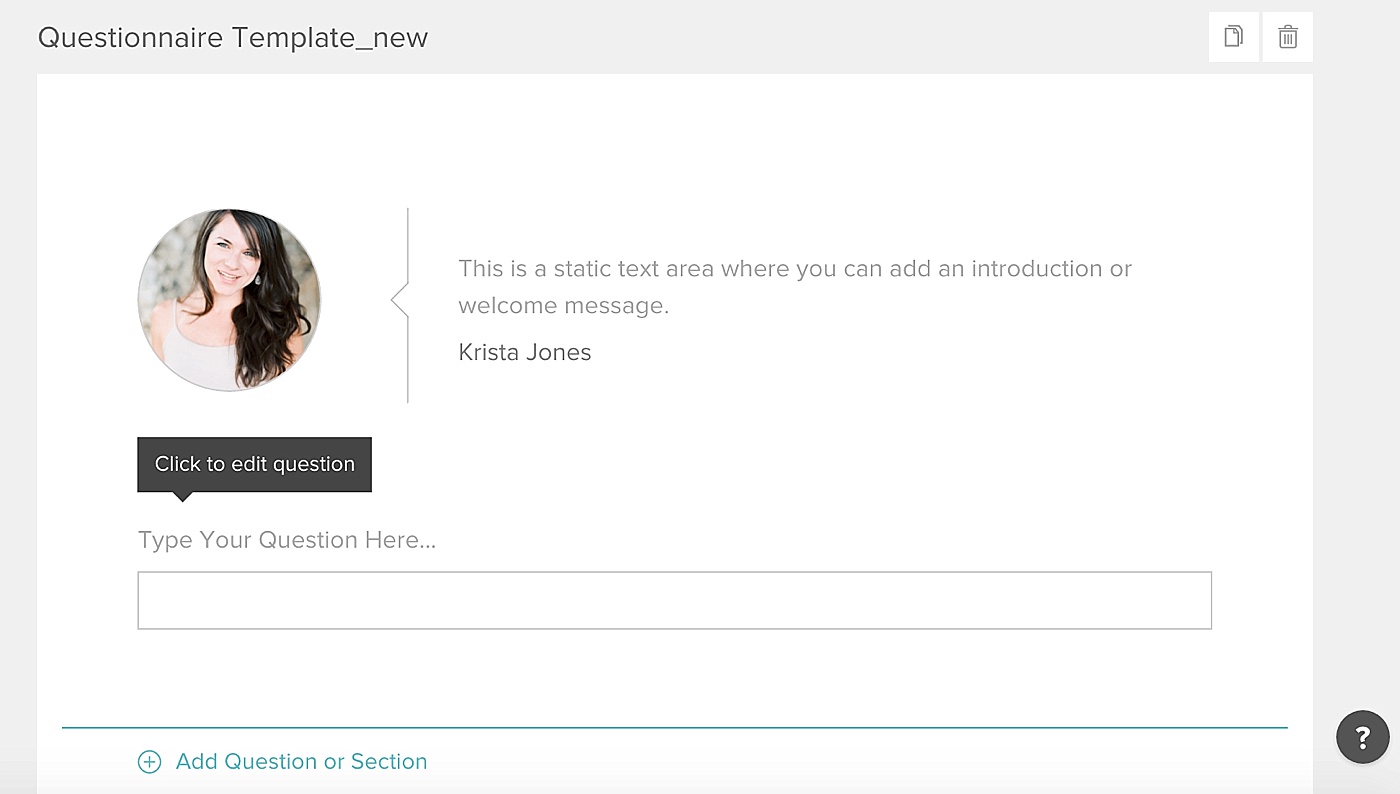Click the 'welcome message.' text line
1400x794 pixels.
[563, 306]
